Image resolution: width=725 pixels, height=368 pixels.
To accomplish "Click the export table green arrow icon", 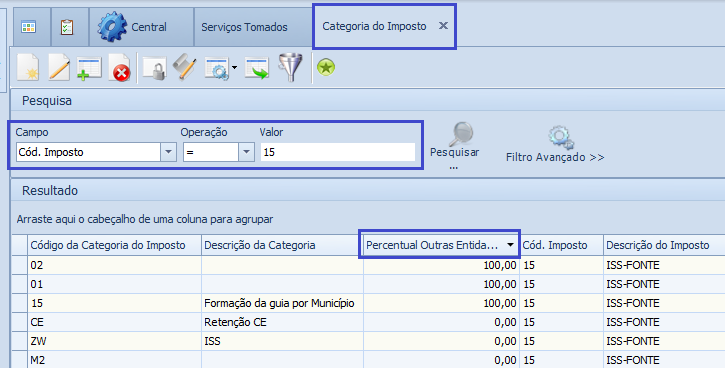I will pos(257,68).
